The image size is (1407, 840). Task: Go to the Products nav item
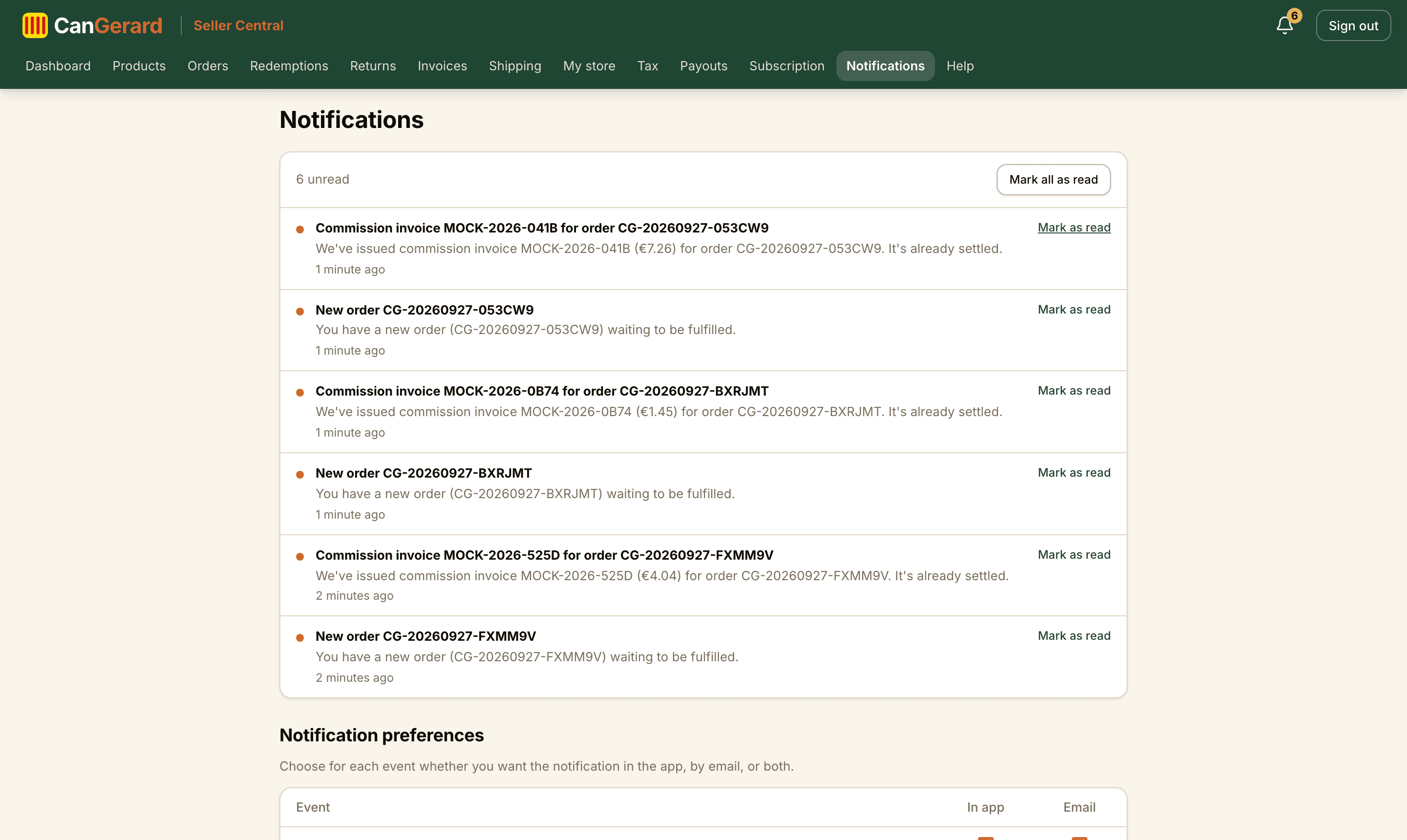click(139, 65)
